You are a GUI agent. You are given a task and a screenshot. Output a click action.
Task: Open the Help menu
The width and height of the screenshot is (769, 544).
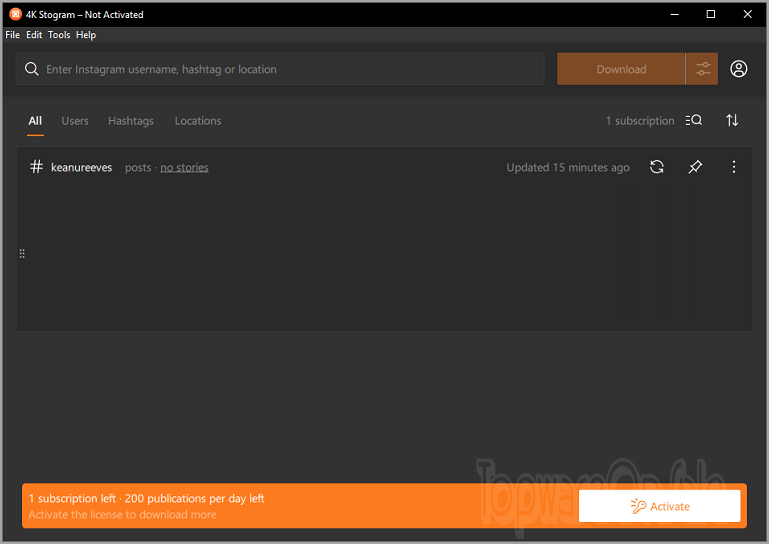coord(86,35)
